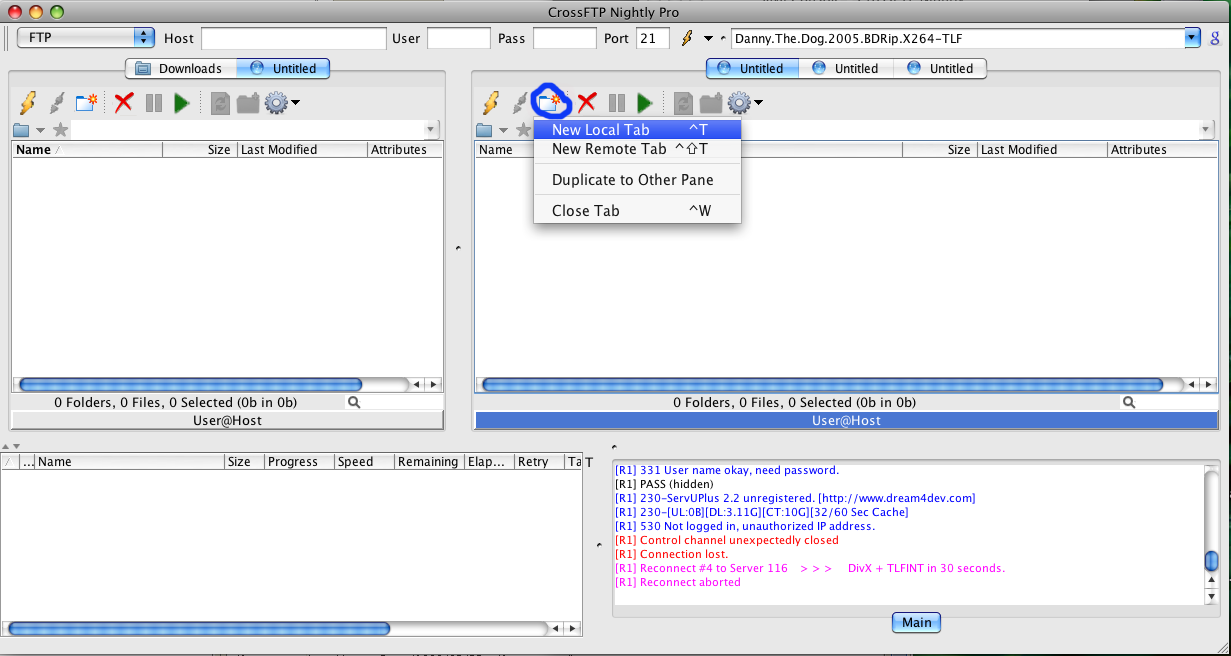
Task: Click the blue Google search icon
Action: 1215,38
